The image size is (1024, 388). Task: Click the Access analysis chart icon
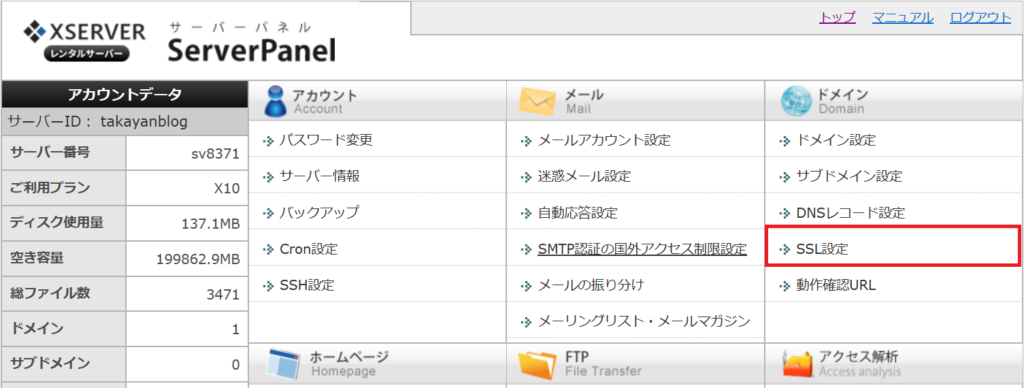point(797,364)
